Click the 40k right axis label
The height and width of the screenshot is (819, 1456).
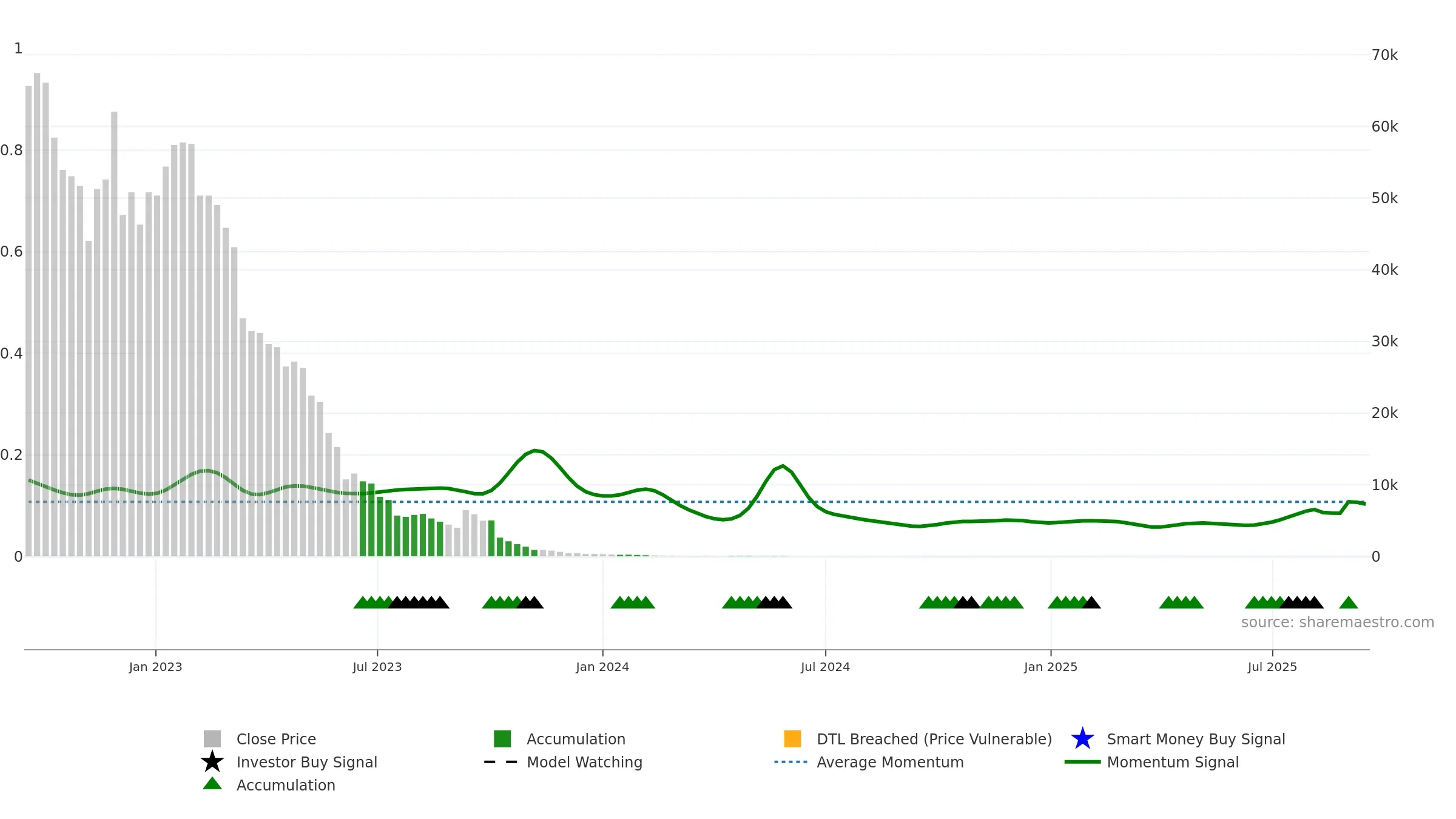tap(1384, 270)
